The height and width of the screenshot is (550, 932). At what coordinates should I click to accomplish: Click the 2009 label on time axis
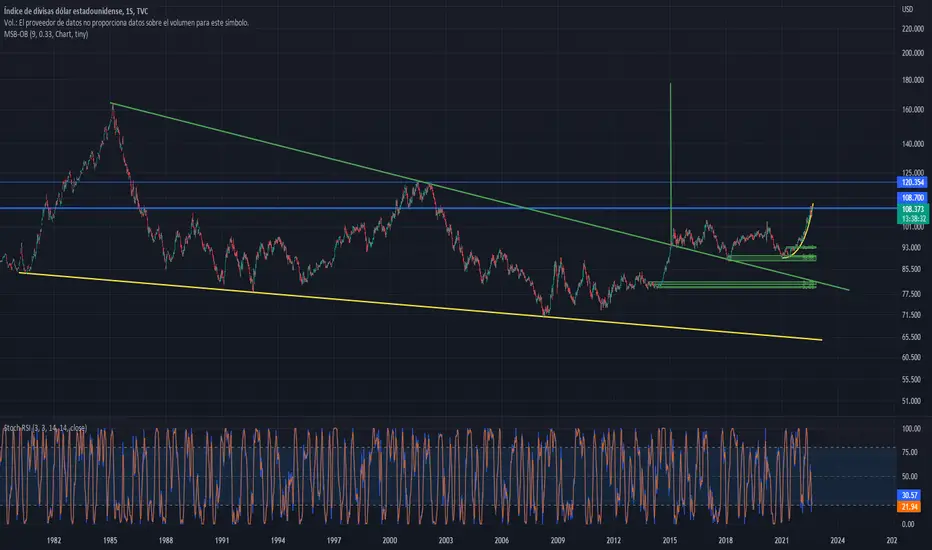(558, 540)
